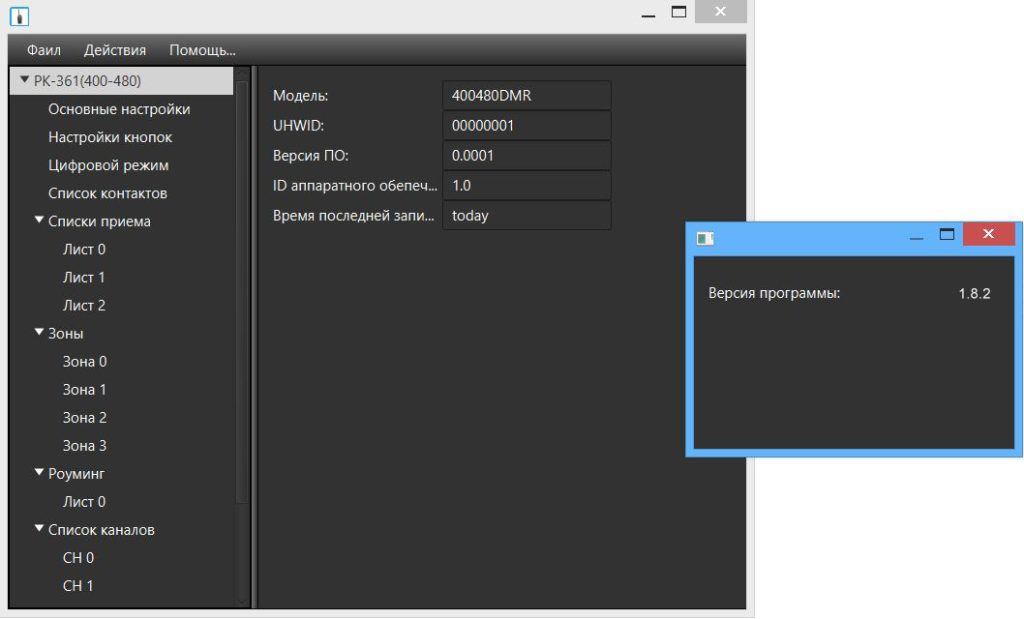
Task: Open Настройки кнопок settings item
Action: click(110, 137)
